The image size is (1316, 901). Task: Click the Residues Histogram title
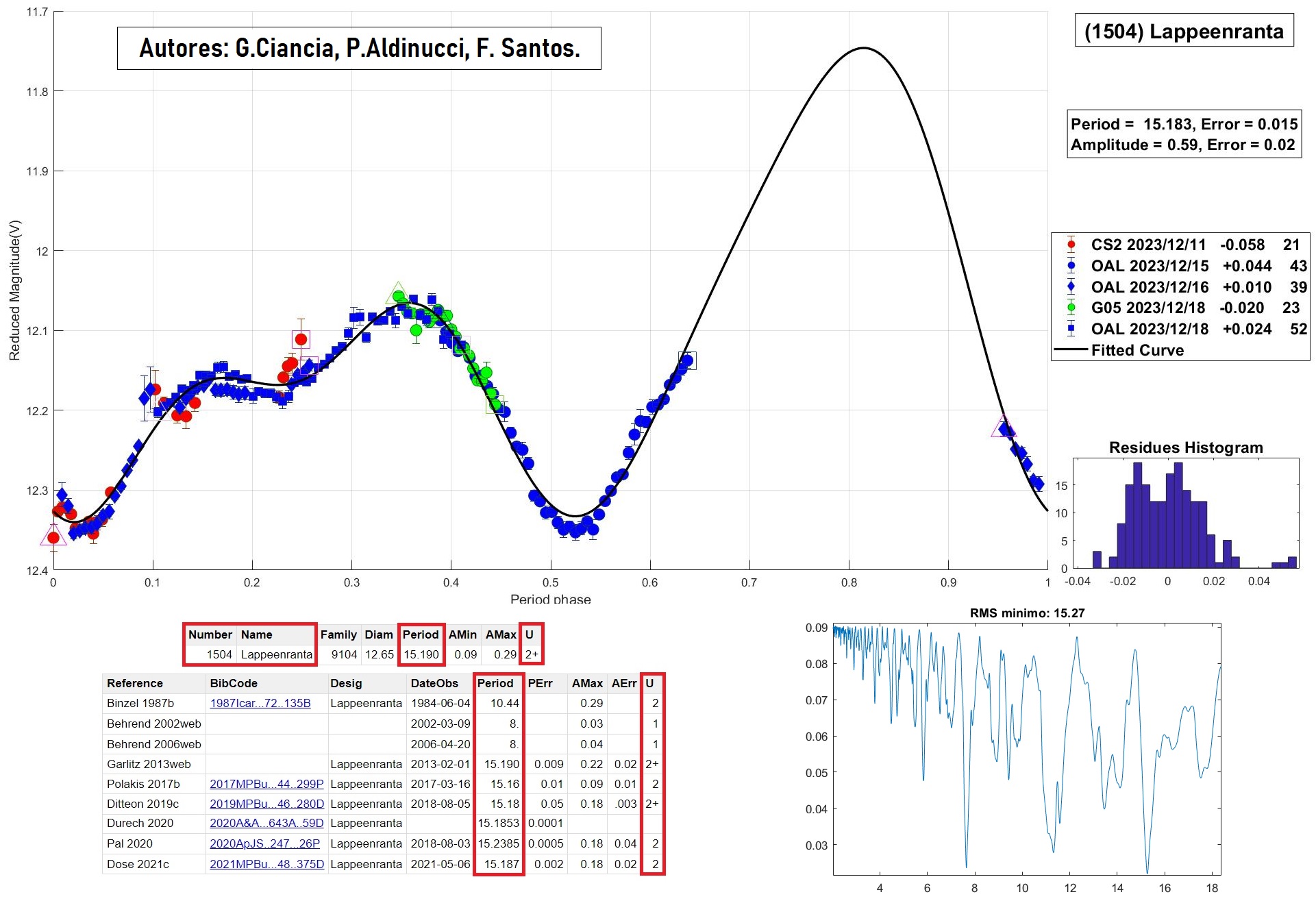pyautogui.click(x=1186, y=447)
